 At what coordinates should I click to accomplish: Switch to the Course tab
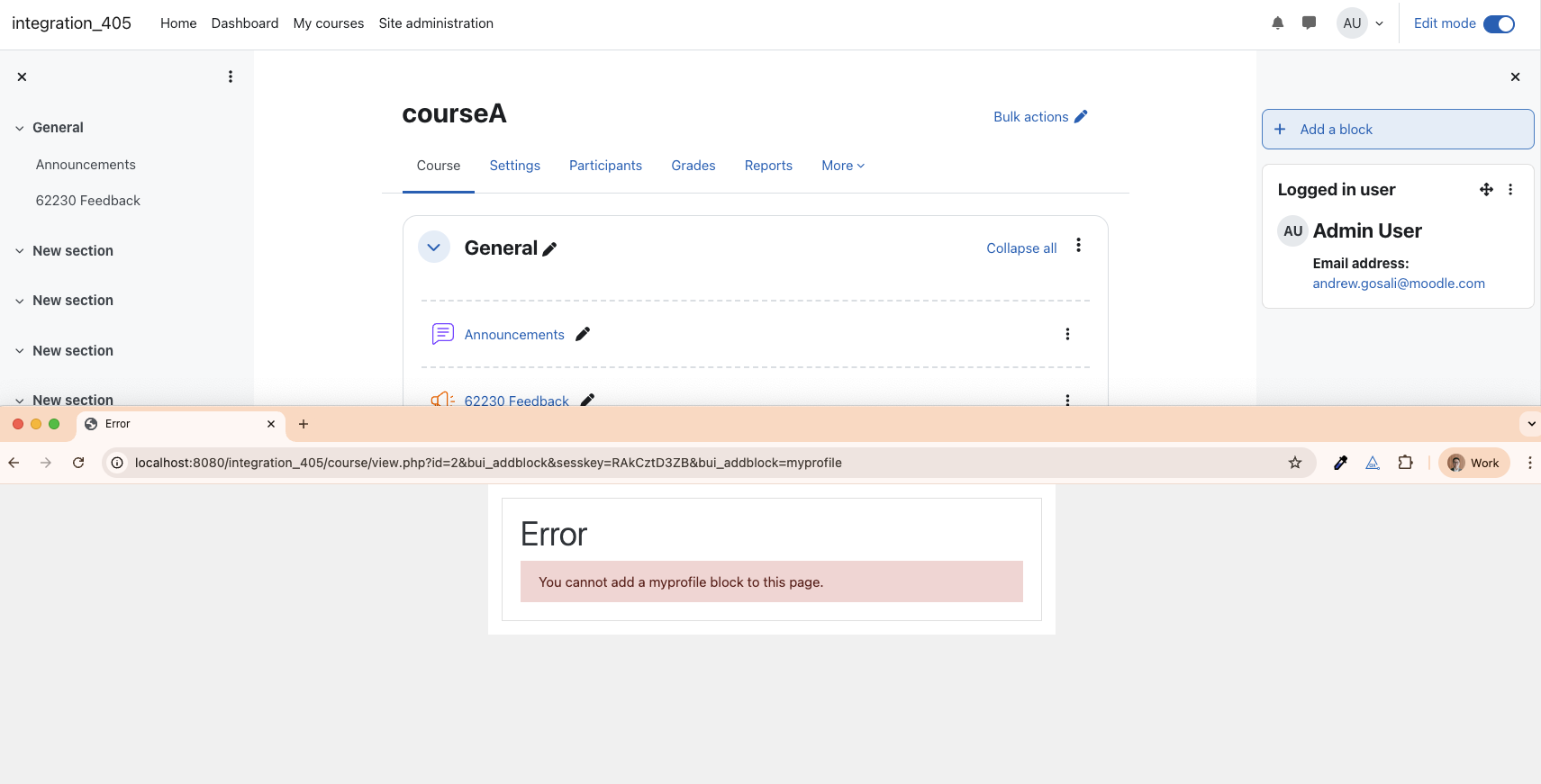439,166
